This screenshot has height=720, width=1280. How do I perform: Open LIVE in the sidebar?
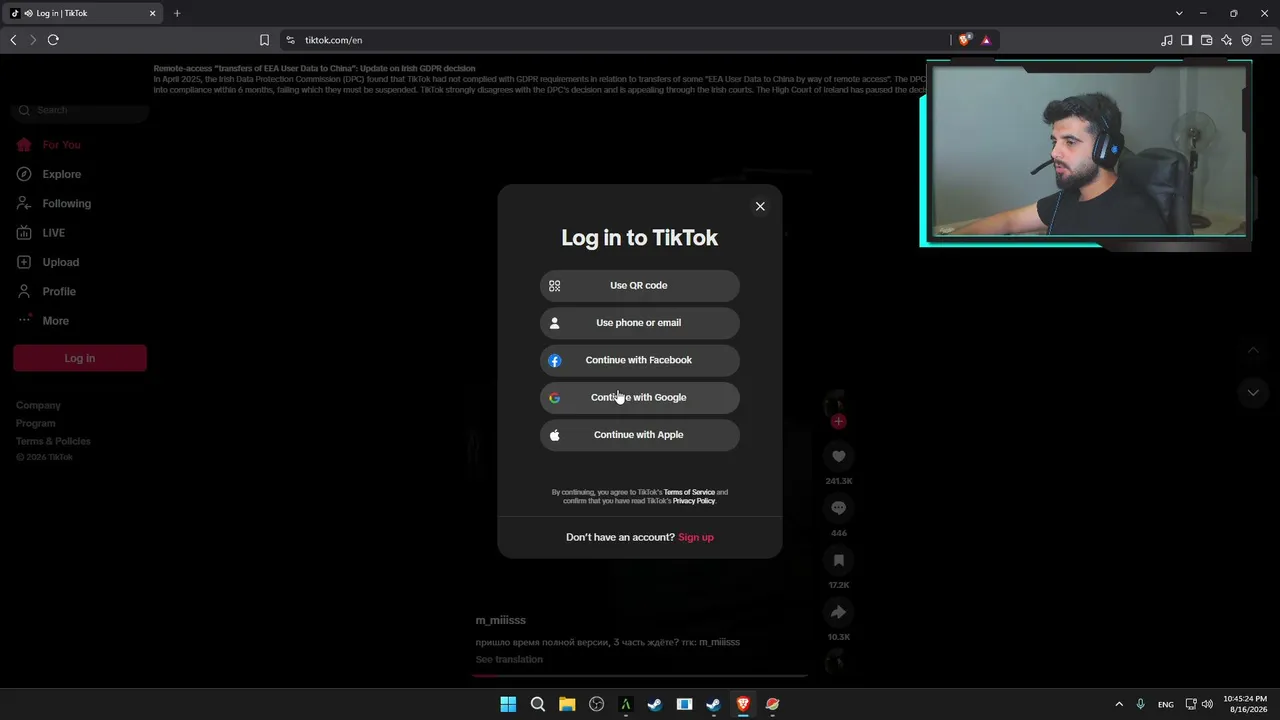pyautogui.click(x=53, y=233)
